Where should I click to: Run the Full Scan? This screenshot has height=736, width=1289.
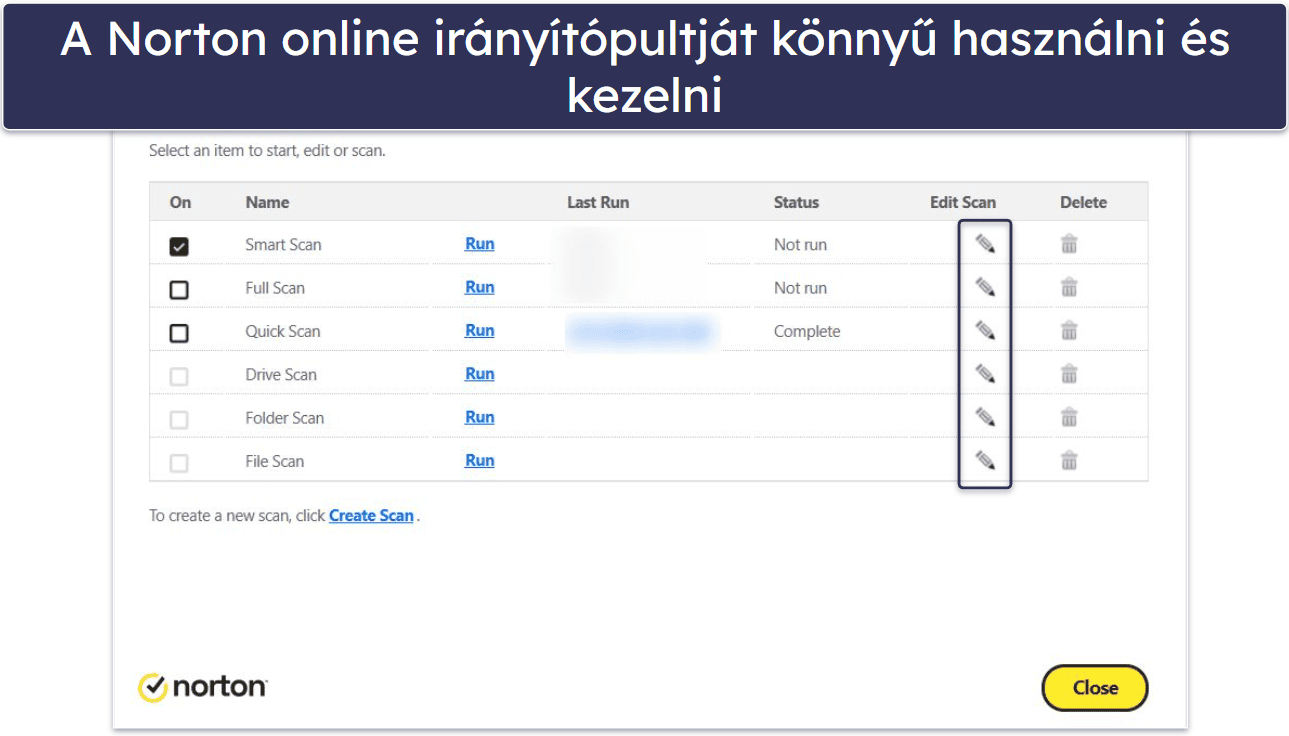coord(480,287)
